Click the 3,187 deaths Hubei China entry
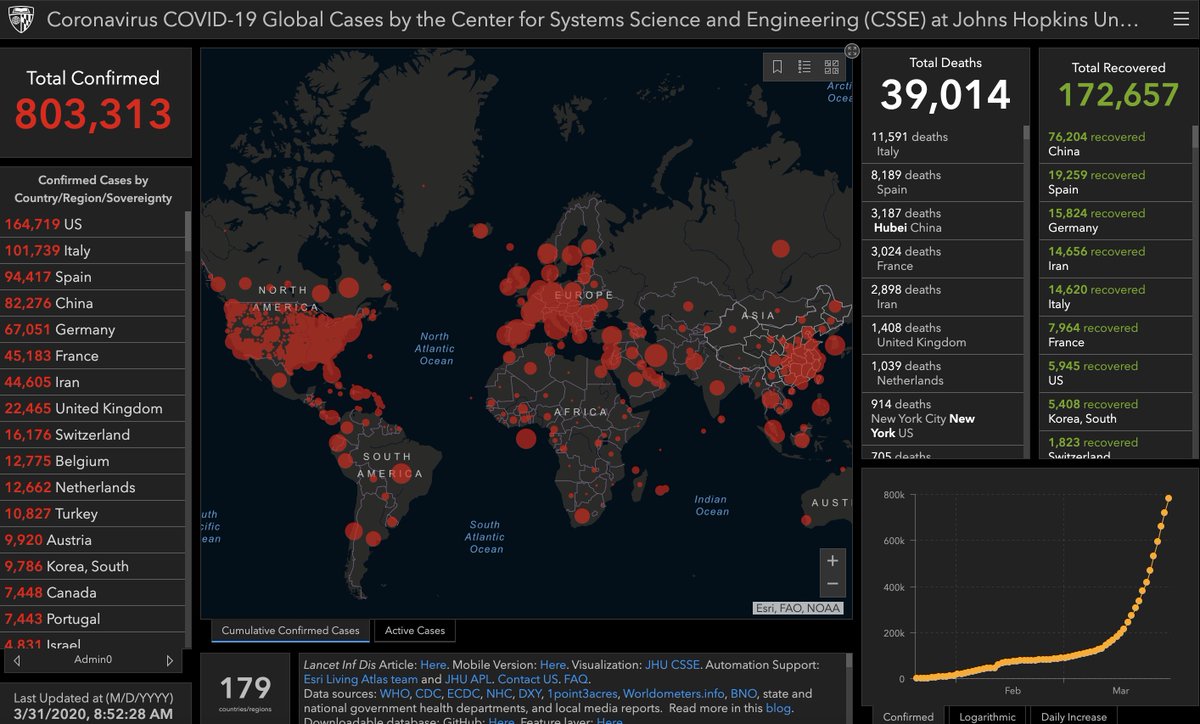Image resolution: width=1200 pixels, height=724 pixels. [x=942, y=220]
